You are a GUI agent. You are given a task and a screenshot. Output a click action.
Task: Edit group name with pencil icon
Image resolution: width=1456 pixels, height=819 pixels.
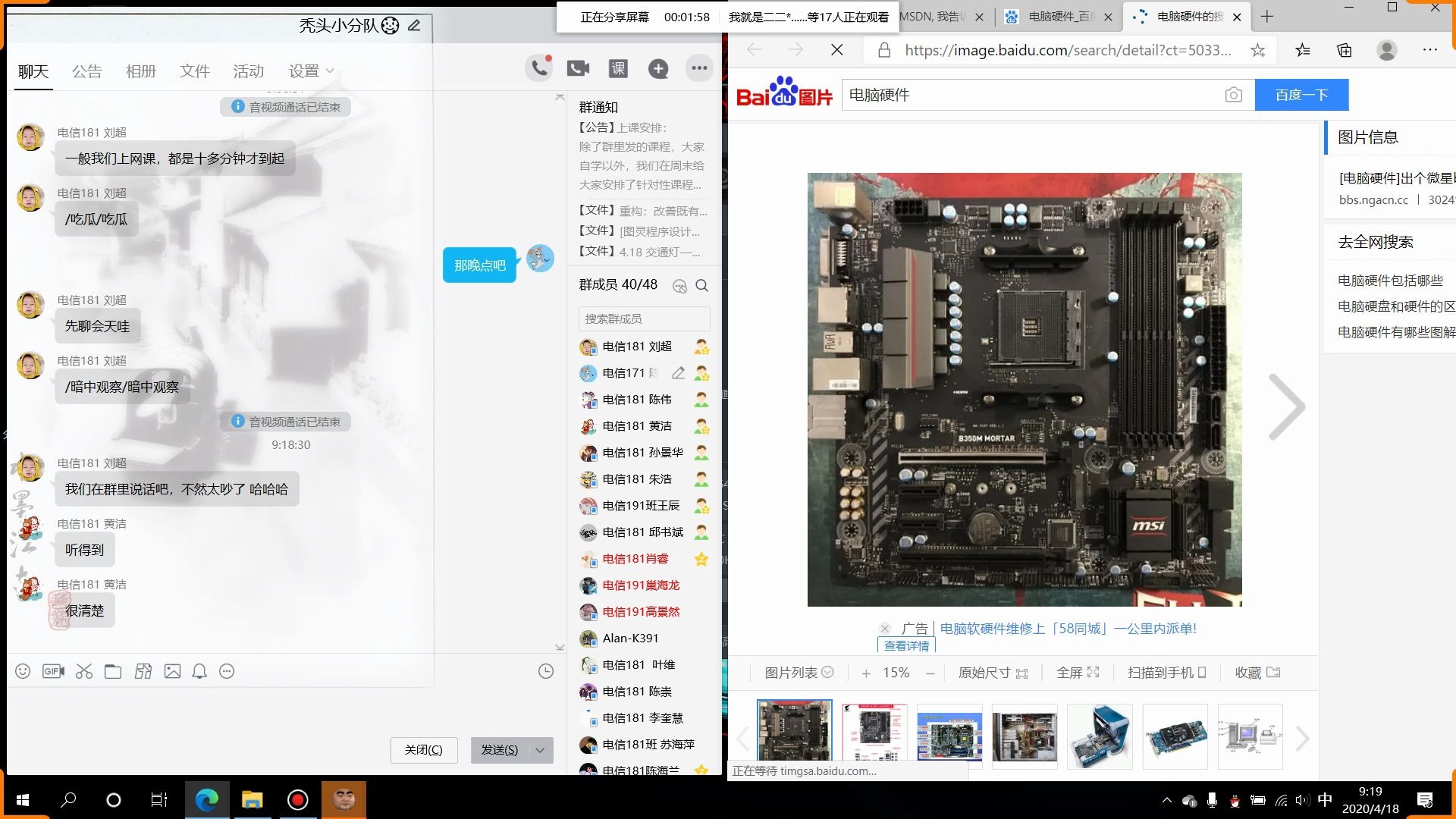click(x=414, y=25)
